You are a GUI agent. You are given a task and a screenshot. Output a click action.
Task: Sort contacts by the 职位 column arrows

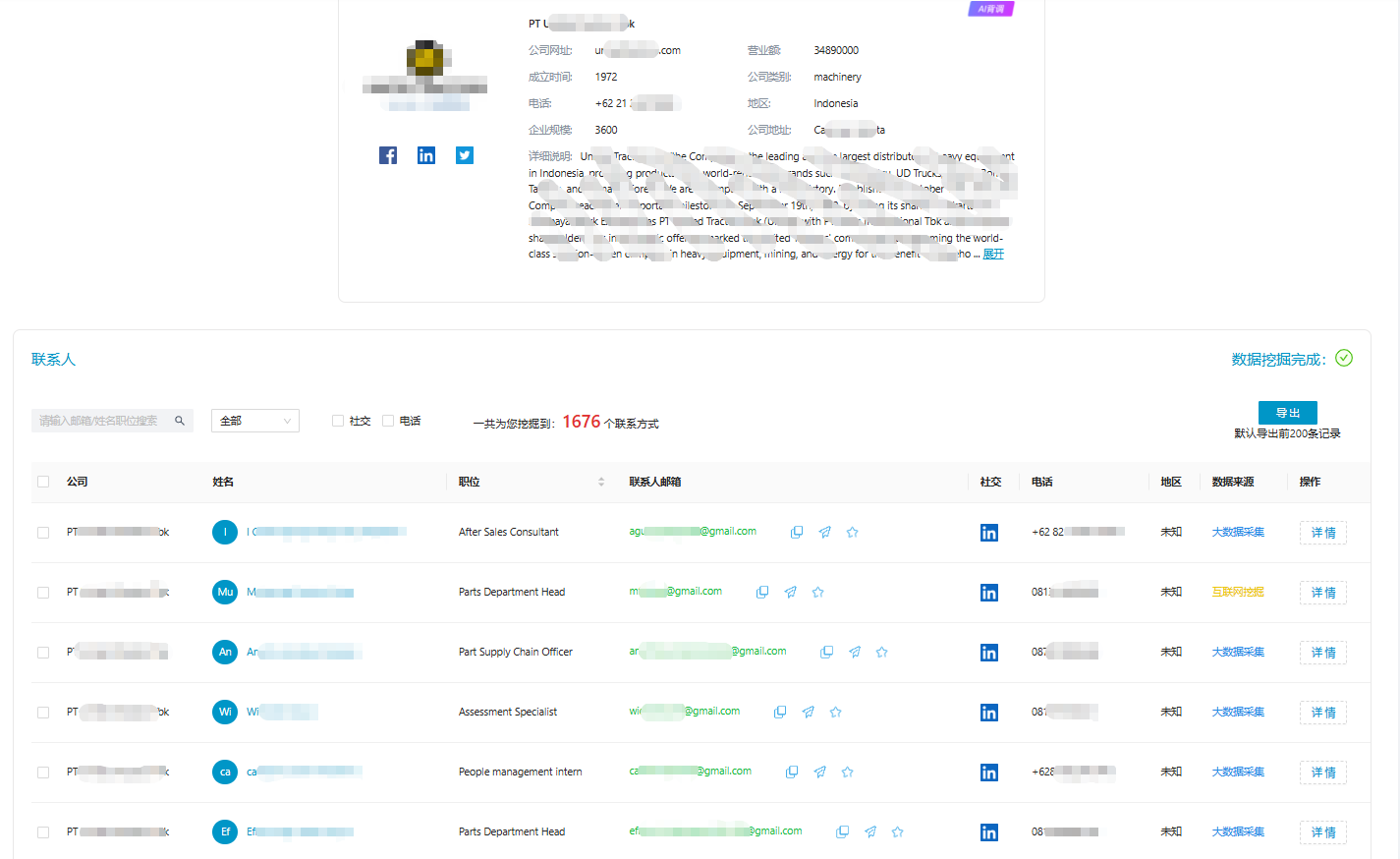tap(601, 482)
